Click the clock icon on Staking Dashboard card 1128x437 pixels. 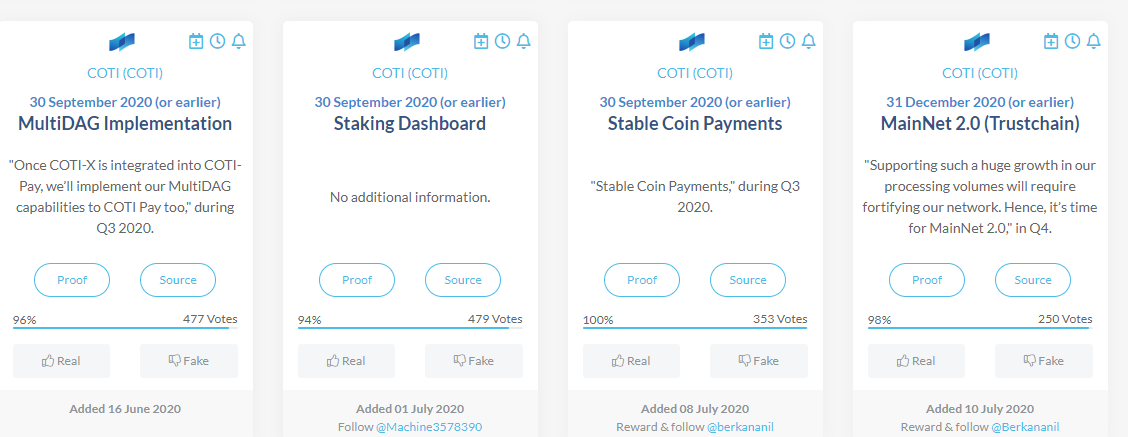pyautogui.click(x=502, y=42)
